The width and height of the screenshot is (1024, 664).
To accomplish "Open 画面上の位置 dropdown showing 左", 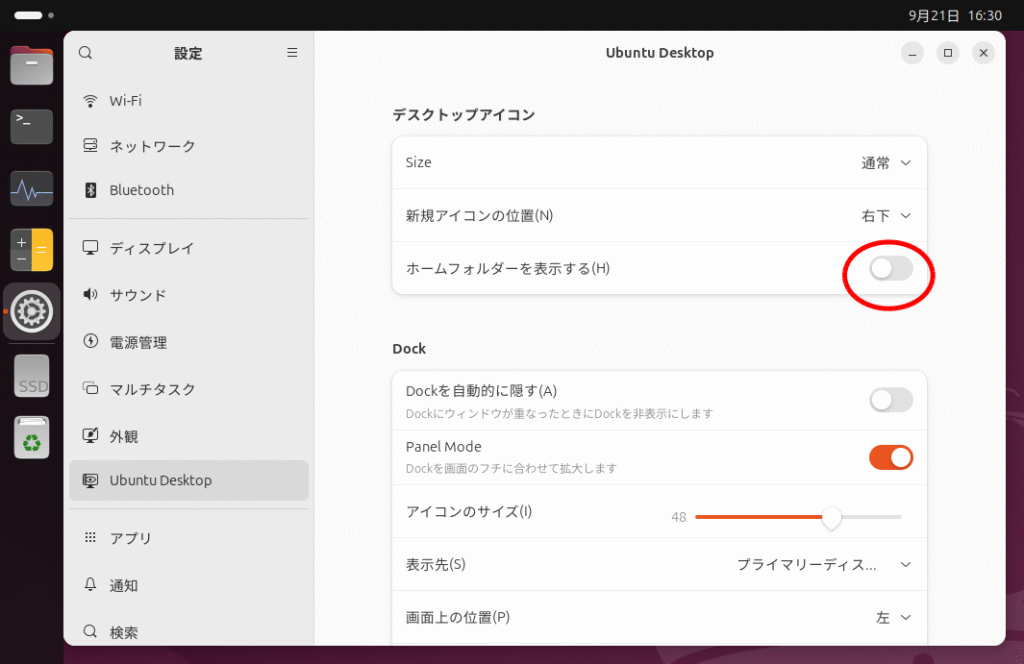I will (x=893, y=618).
